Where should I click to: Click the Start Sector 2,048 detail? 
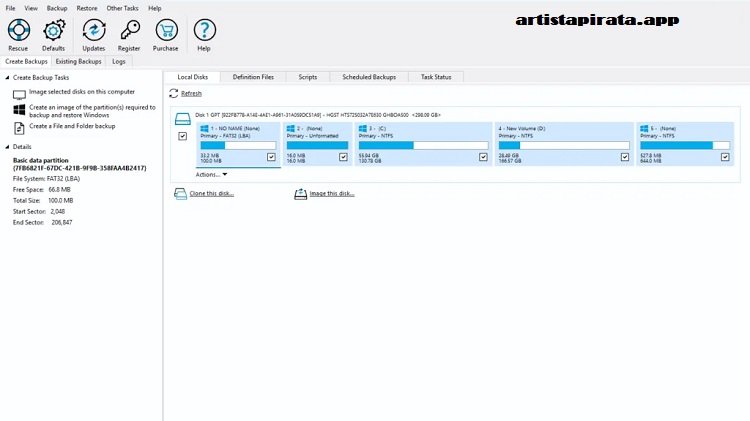coord(39,211)
